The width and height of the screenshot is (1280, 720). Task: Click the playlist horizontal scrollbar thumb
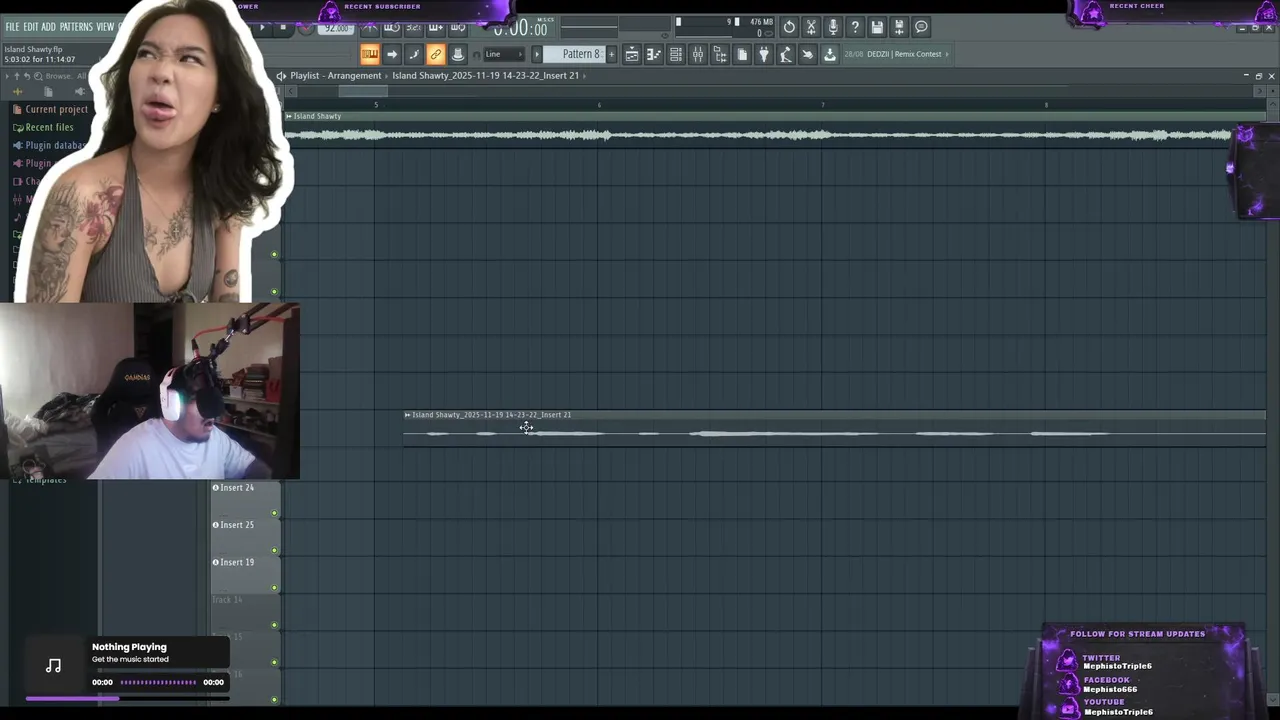coord(364,91)
